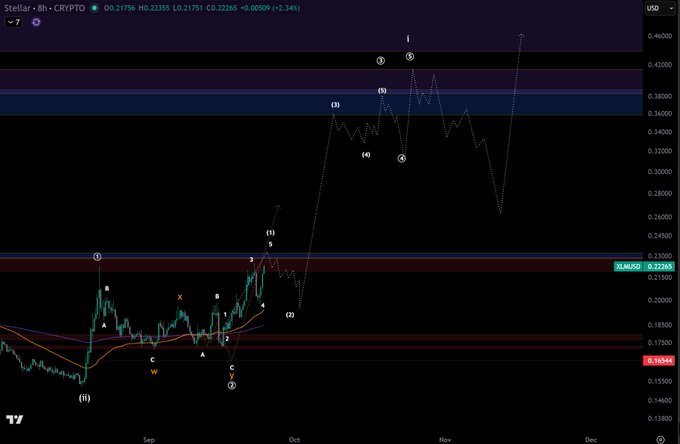Click the Nov label on time axis
Screen dimensions: 680x444
(445, 439)
